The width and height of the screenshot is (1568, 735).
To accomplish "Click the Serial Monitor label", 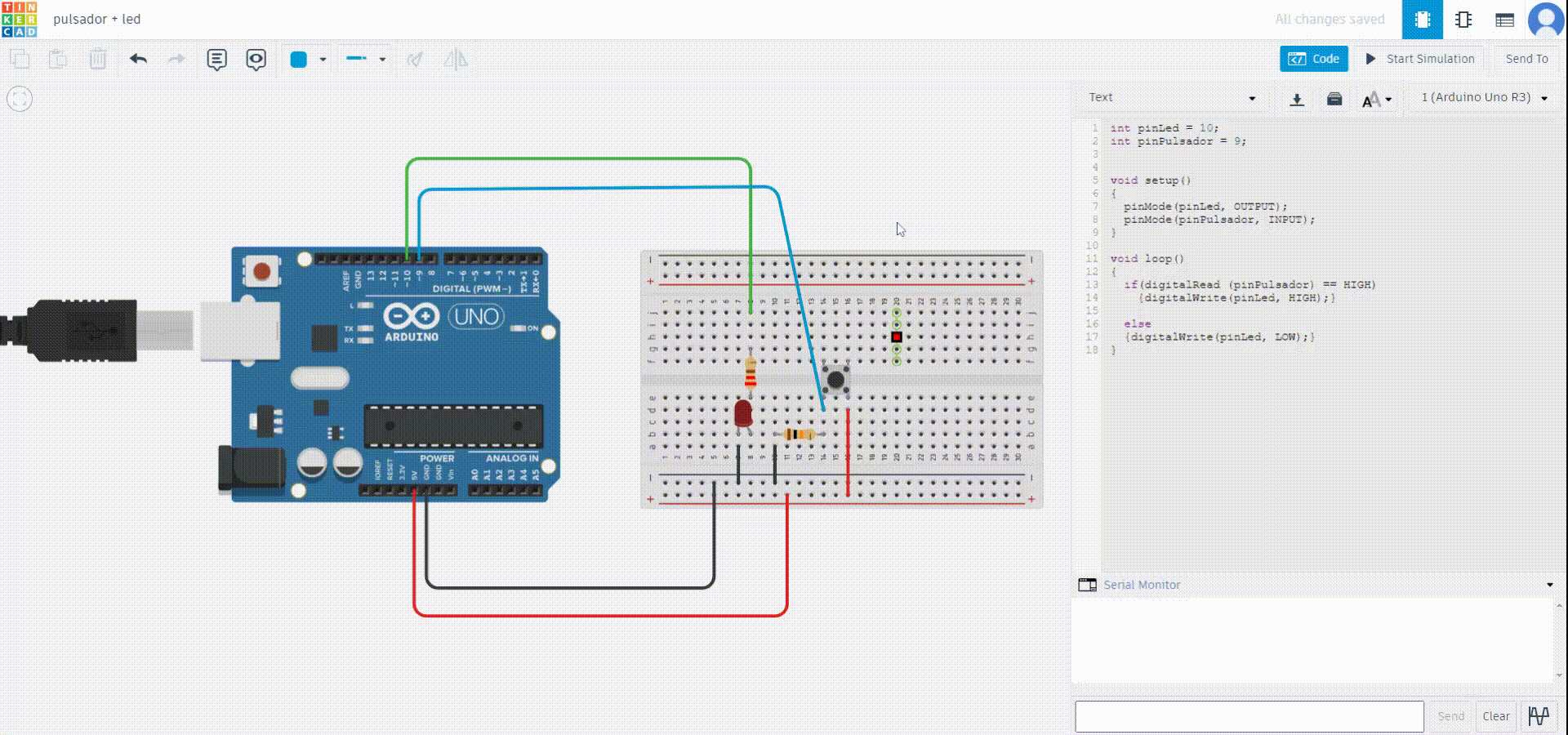I will tap(1142, 585).
